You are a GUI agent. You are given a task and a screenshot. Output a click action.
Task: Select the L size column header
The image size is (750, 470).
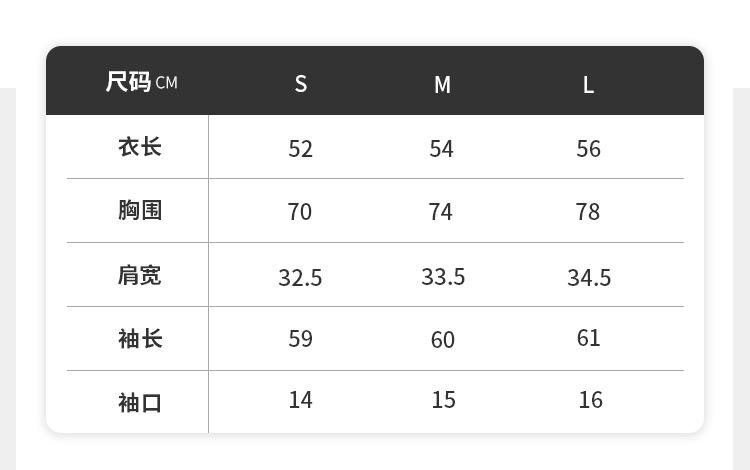[x=588, y=85]
